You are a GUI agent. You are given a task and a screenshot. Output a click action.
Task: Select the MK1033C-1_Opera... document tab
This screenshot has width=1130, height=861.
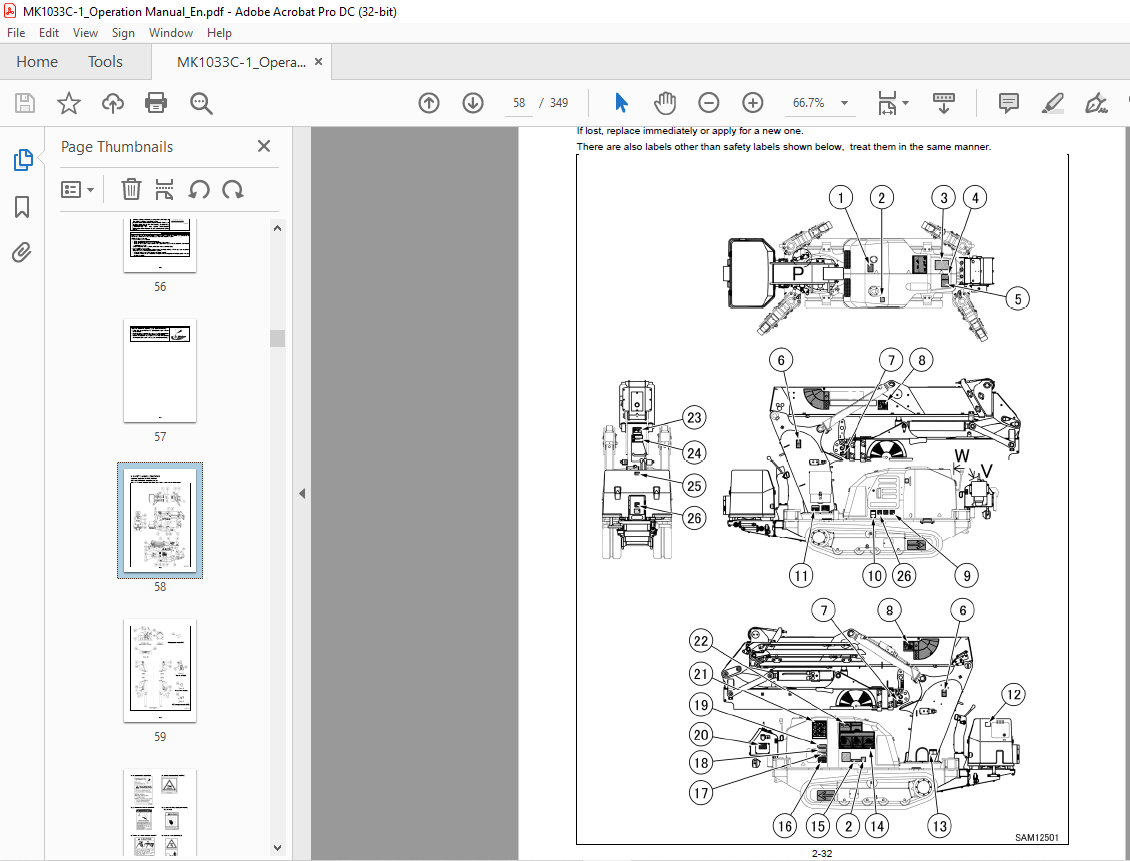tap(241, 62)
